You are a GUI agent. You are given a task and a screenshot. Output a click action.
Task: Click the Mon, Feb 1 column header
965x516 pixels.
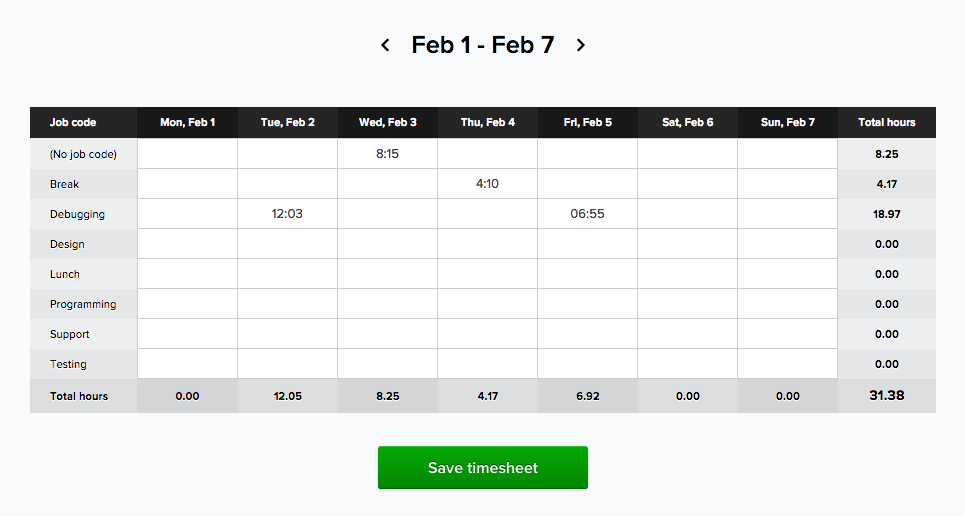[x=187, y=122]
